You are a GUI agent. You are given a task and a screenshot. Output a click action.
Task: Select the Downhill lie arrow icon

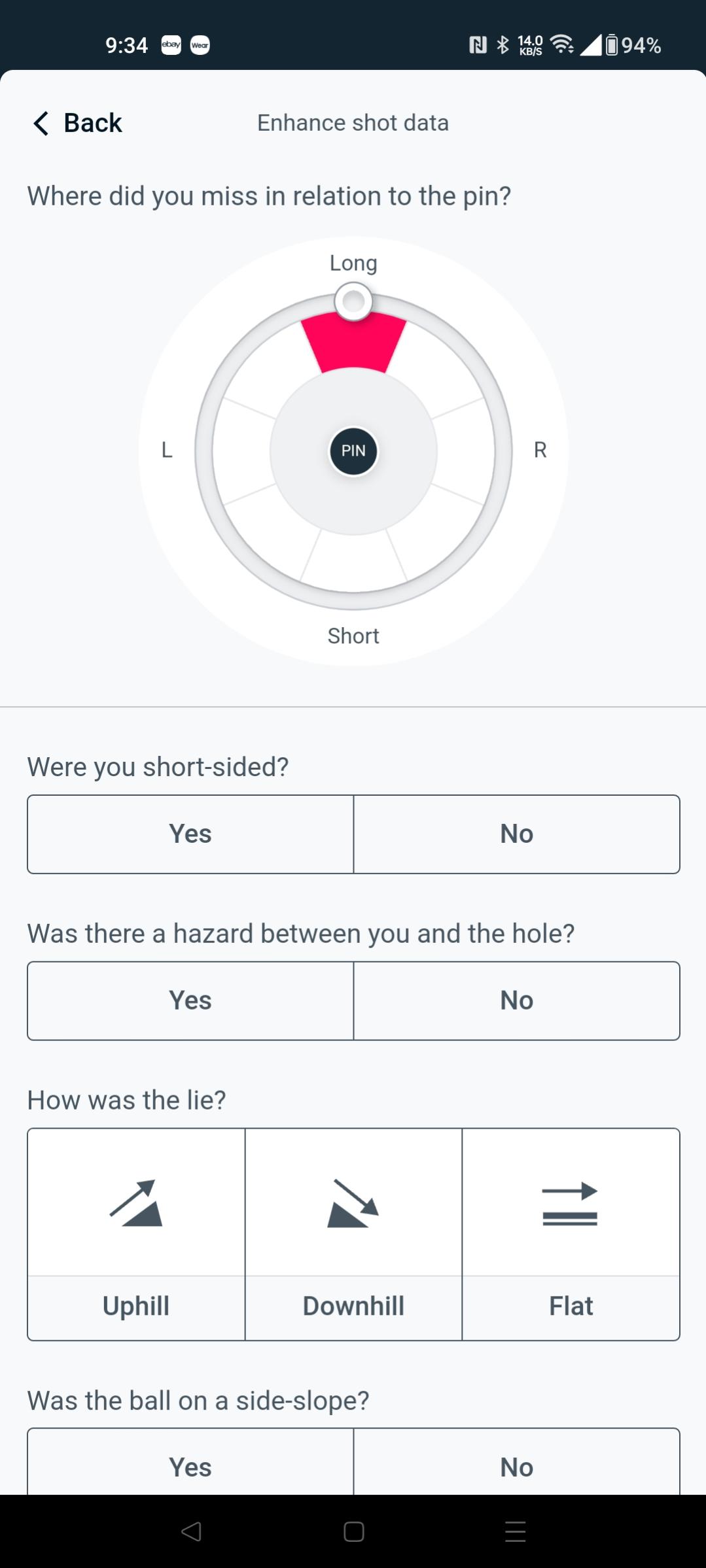coord(353,1202)
